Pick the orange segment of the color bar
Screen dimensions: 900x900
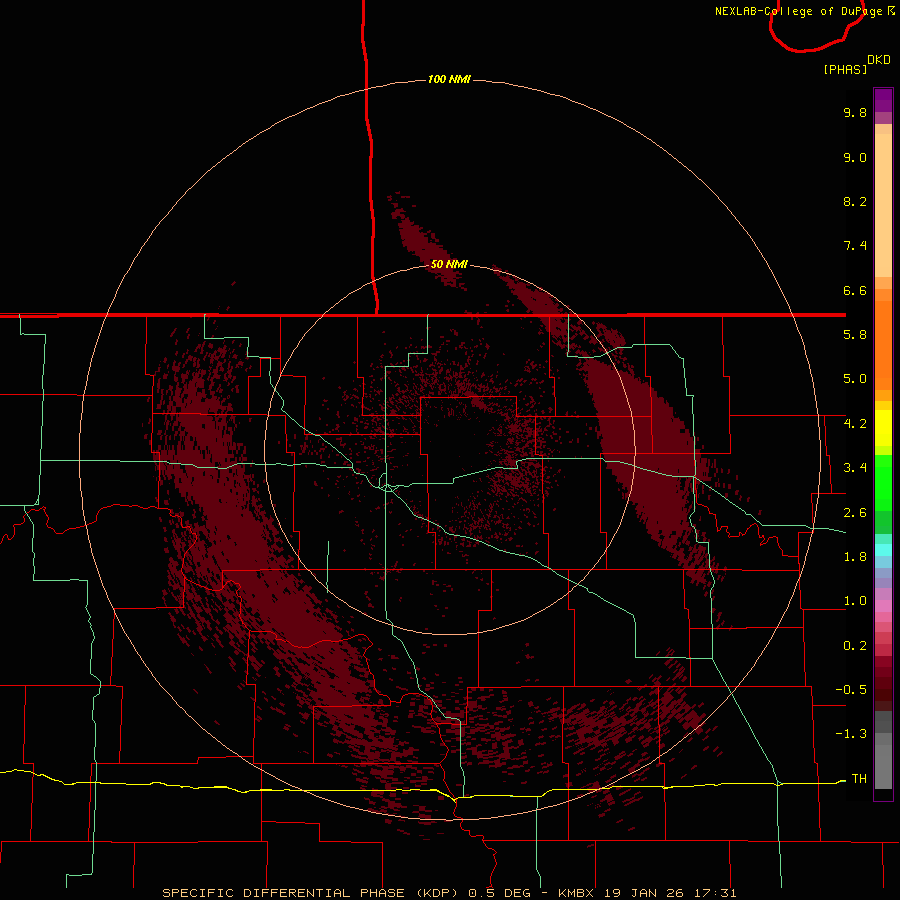883,345
